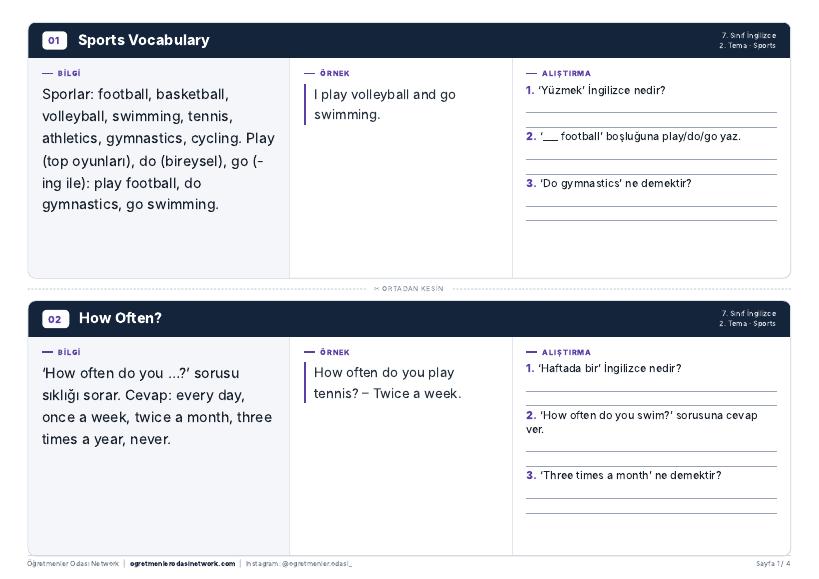Viewport: 819px width, 579px height.
Task: Click answer line under 'Do gymnastics' ne demektir?
Action: pyautogui.click(x=651, y=206)
